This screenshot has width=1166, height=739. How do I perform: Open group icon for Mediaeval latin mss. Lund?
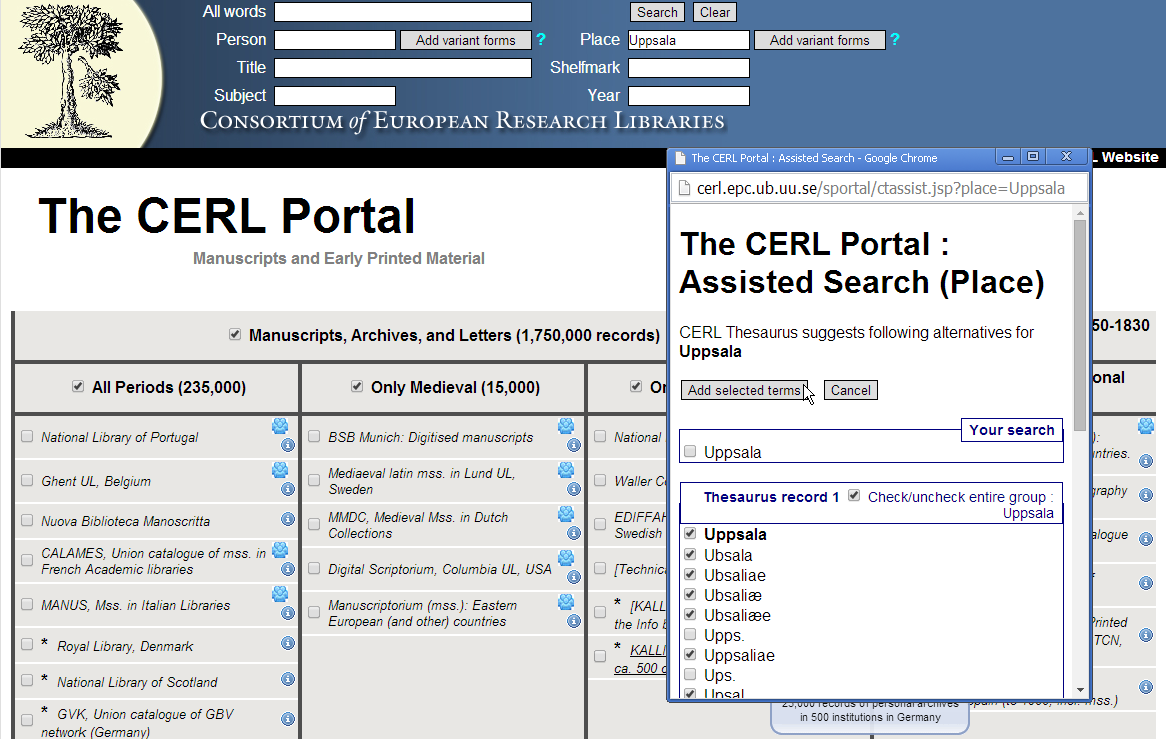566,470
